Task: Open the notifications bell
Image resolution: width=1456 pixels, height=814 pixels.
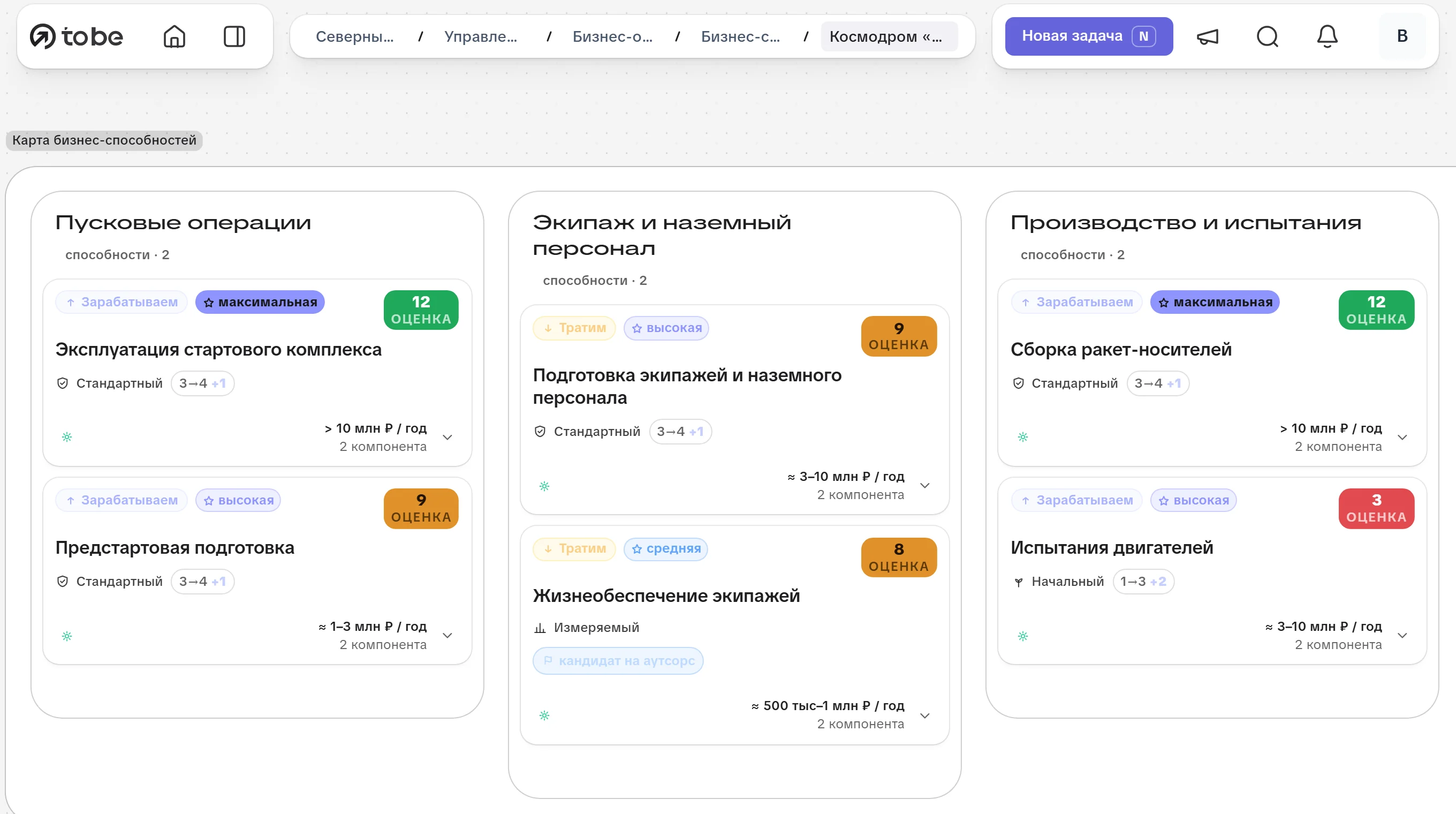Action: [1327, 37]
